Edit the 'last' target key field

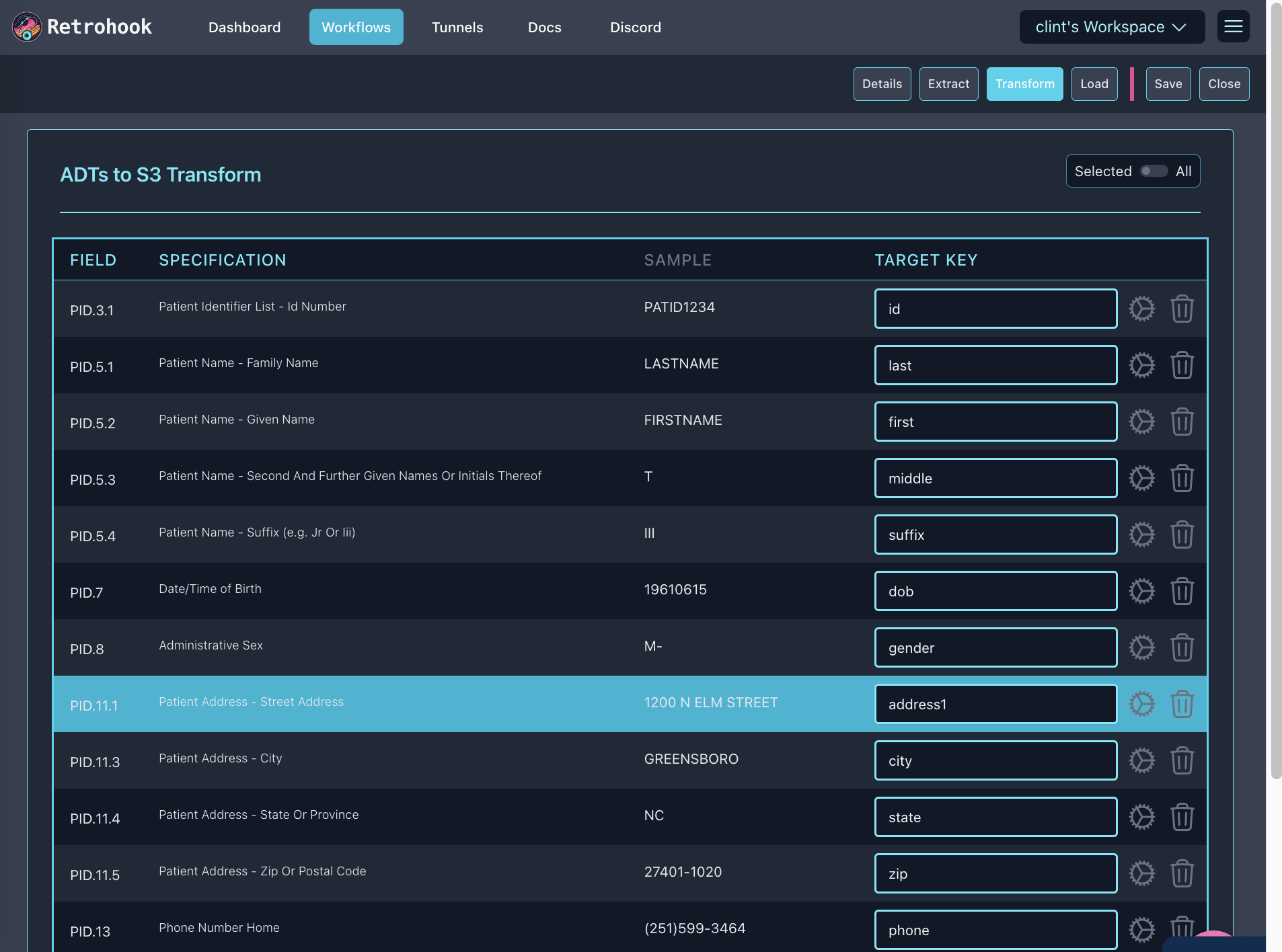(995, 365)
